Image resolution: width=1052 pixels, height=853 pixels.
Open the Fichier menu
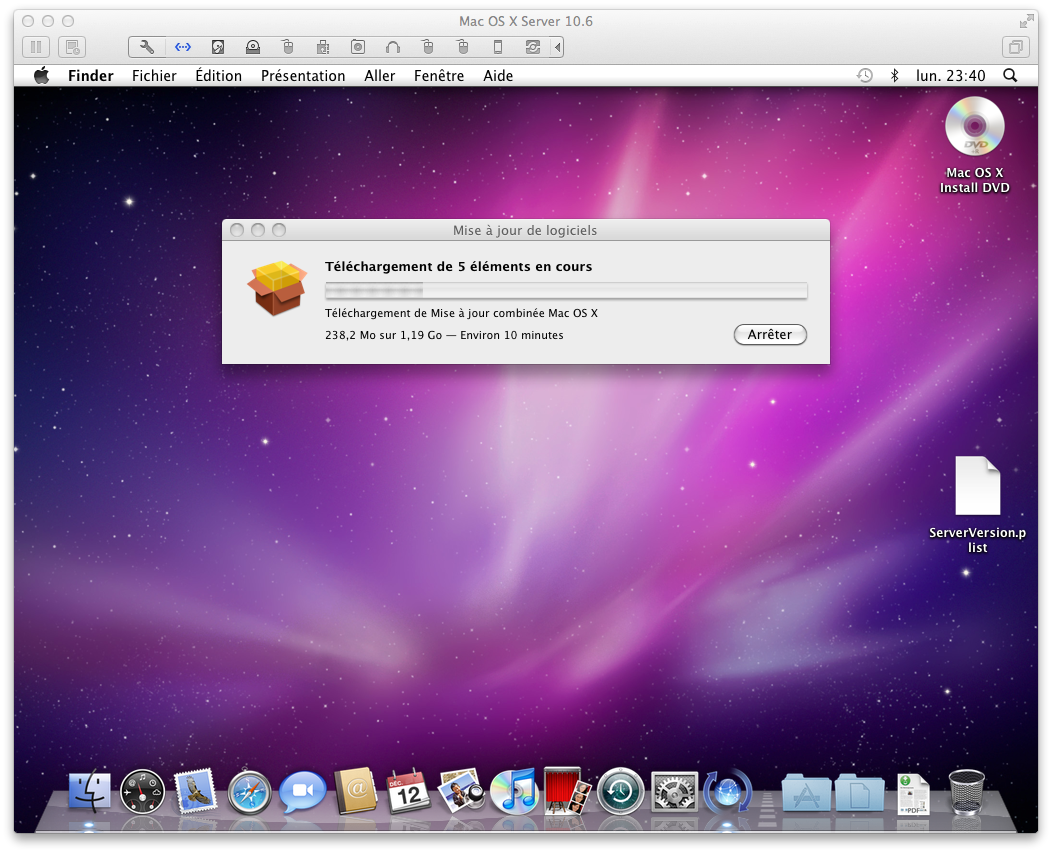tap(154, 76)
